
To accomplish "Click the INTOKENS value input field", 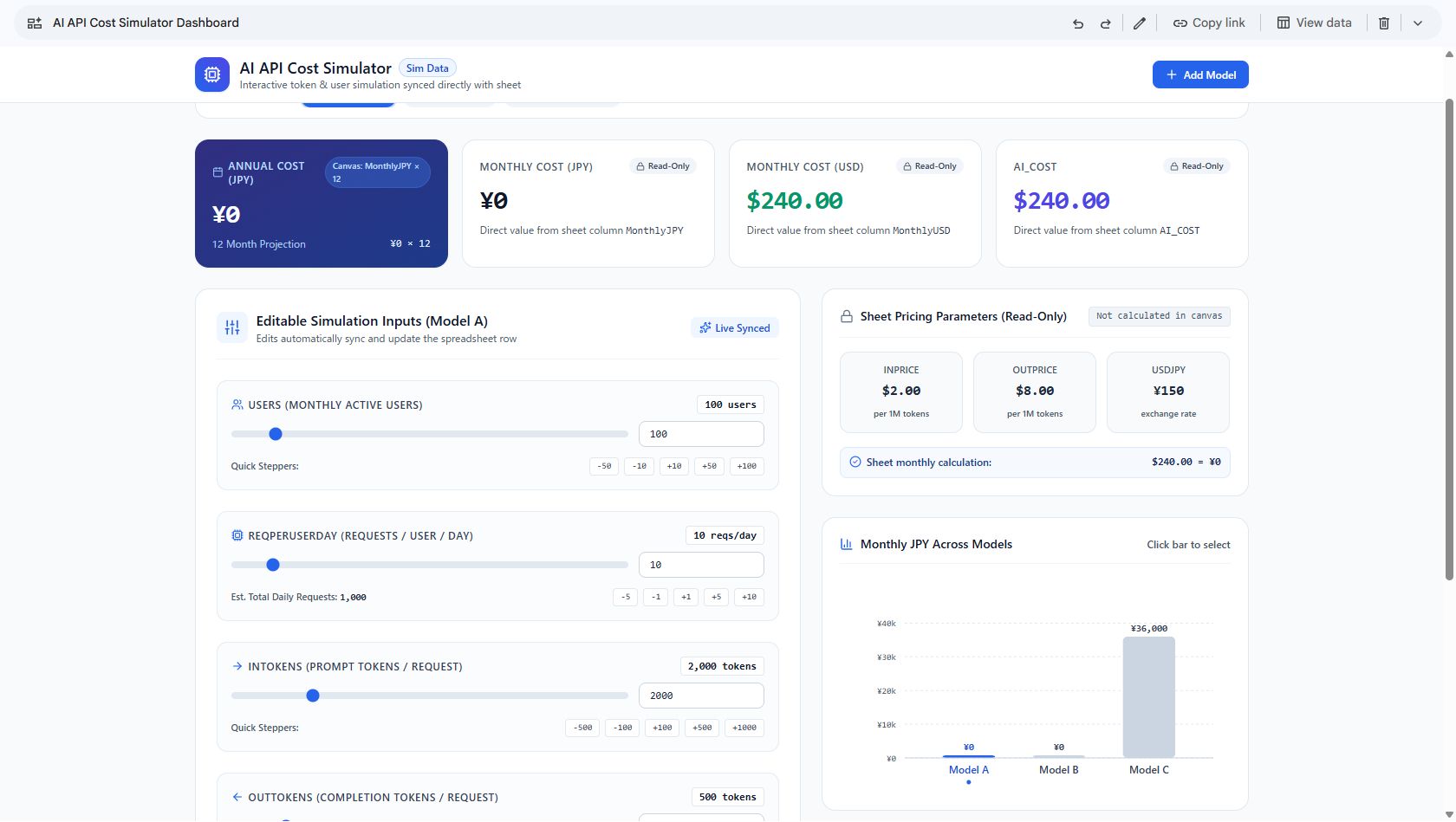I will tap(701, 696).
